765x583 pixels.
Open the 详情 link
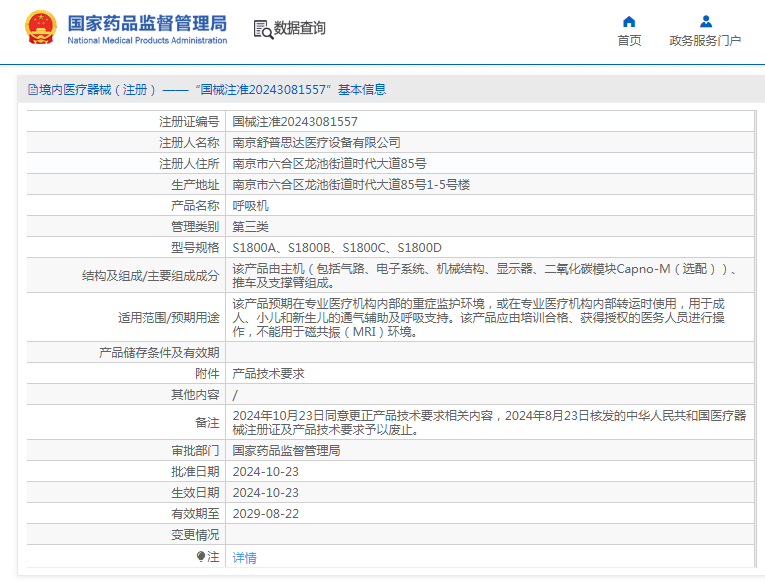244,558
